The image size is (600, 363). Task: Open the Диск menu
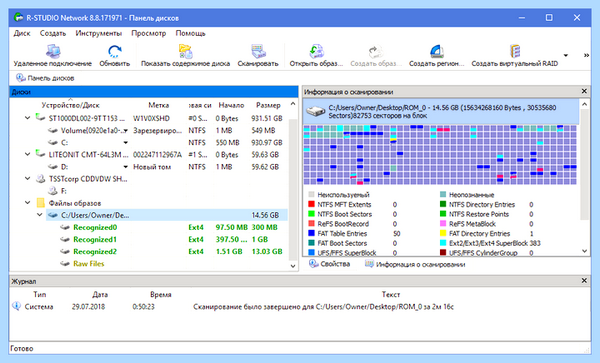pos(22,33)
